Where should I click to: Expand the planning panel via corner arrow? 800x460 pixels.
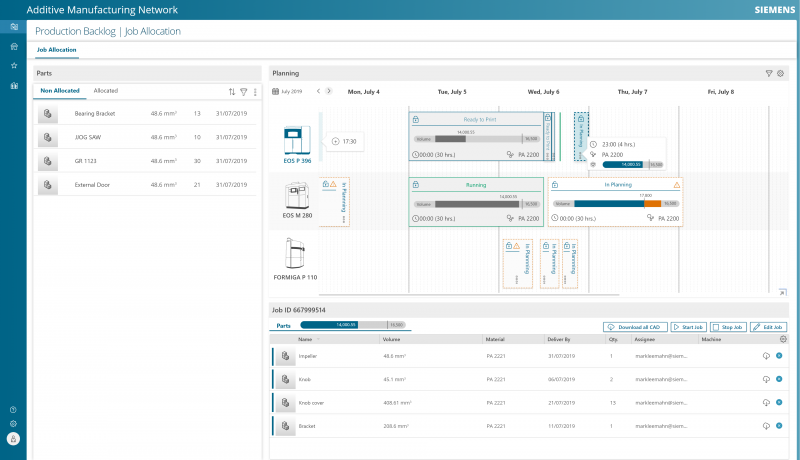(x=782, y=292)
